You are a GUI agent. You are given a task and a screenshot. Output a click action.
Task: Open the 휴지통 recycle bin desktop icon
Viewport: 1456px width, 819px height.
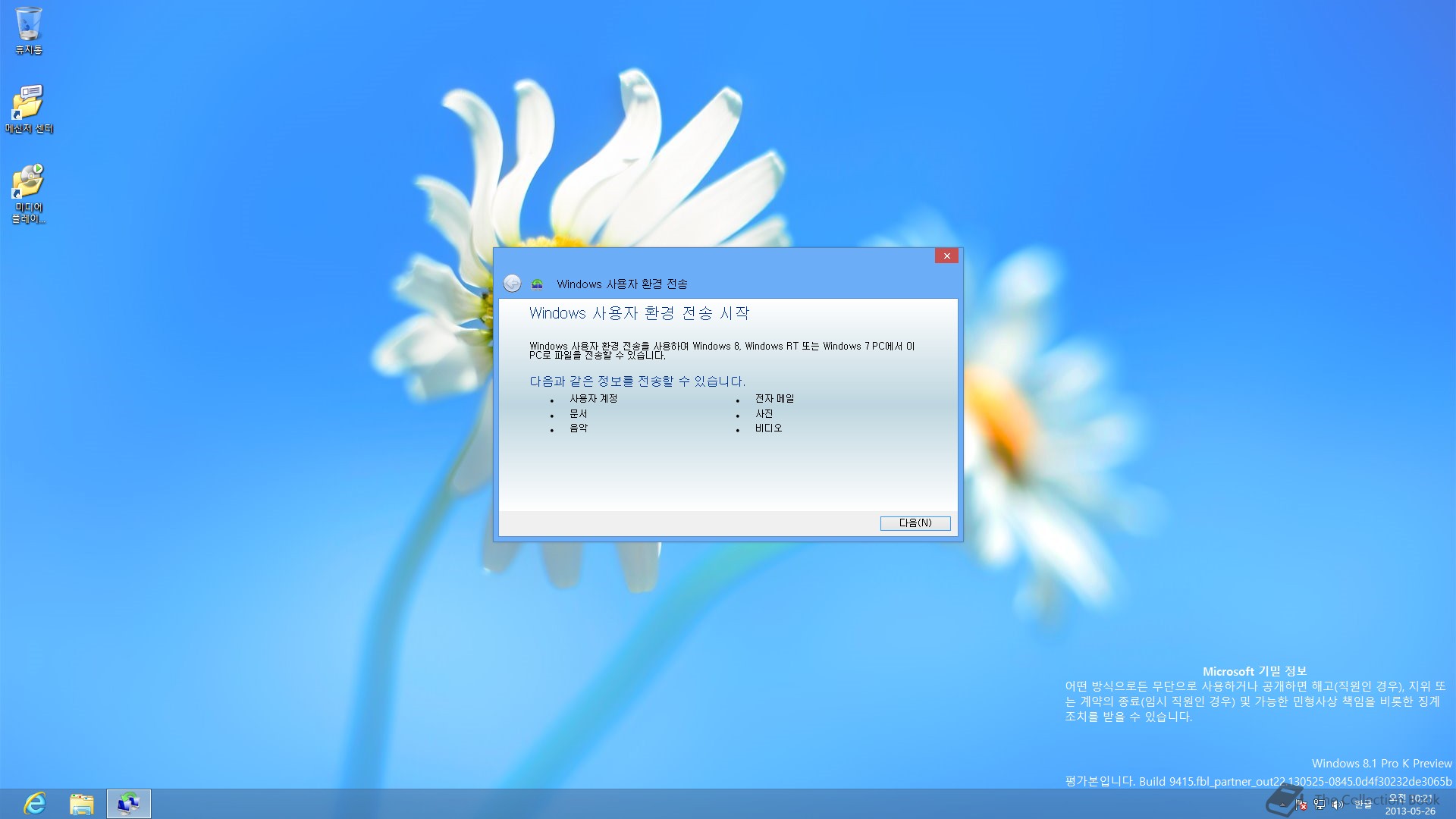tap(29, 31)
